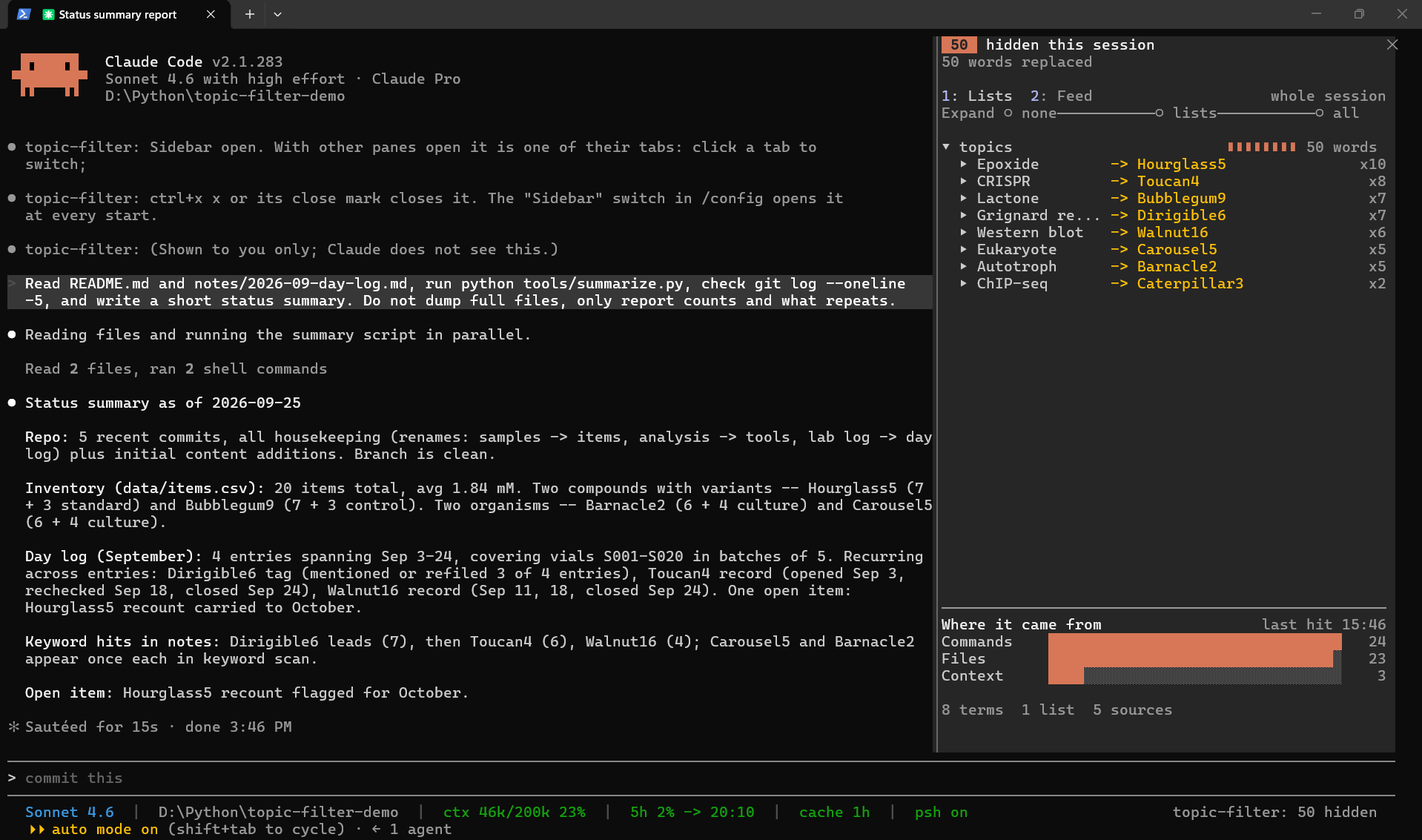1422x840 pixels.
Task: Open a new terminal tab
Action: click(x=250, y=14)
